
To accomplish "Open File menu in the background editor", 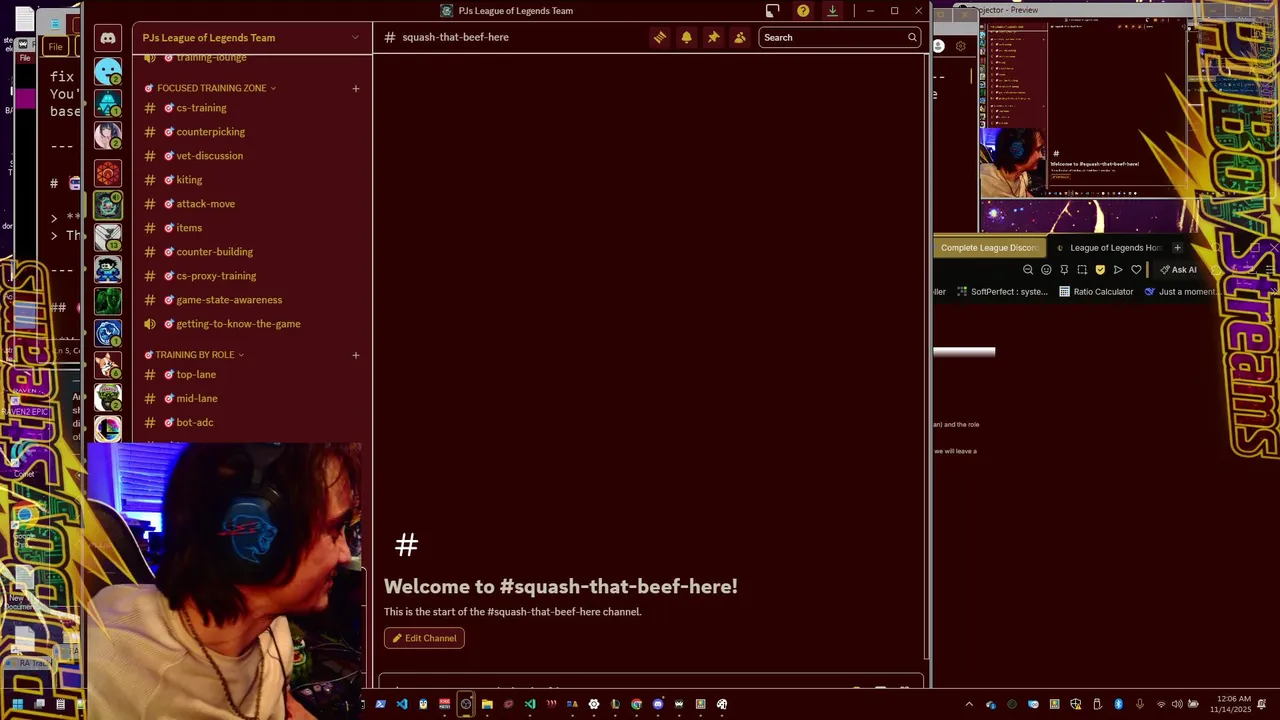I will coord(55,47).
